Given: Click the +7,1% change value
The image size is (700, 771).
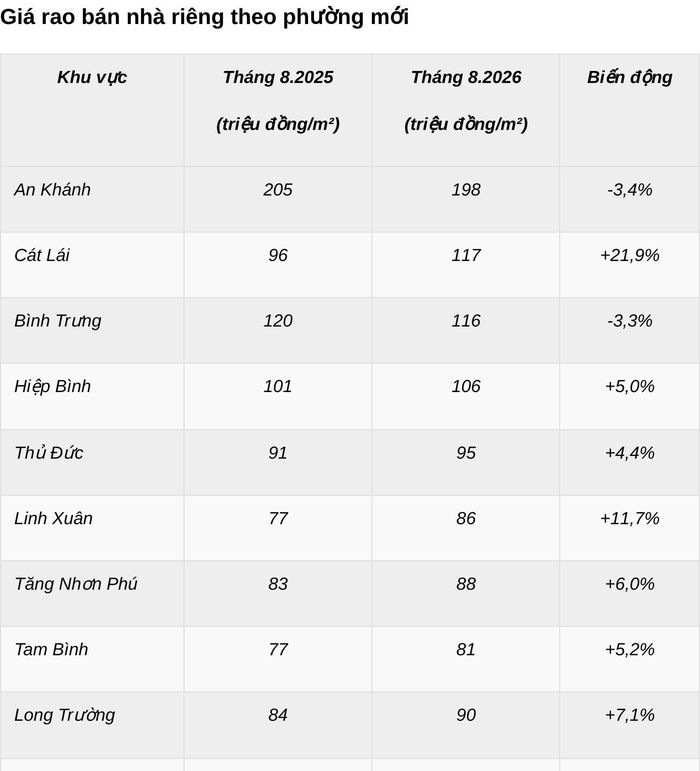Looking at the screenshot, I should 630,715.
